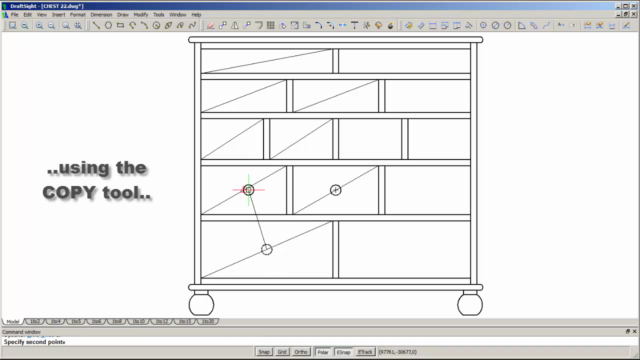Screen dimensions: 640x360
Task: Open the View menu
Action: [x=42, y=15]
